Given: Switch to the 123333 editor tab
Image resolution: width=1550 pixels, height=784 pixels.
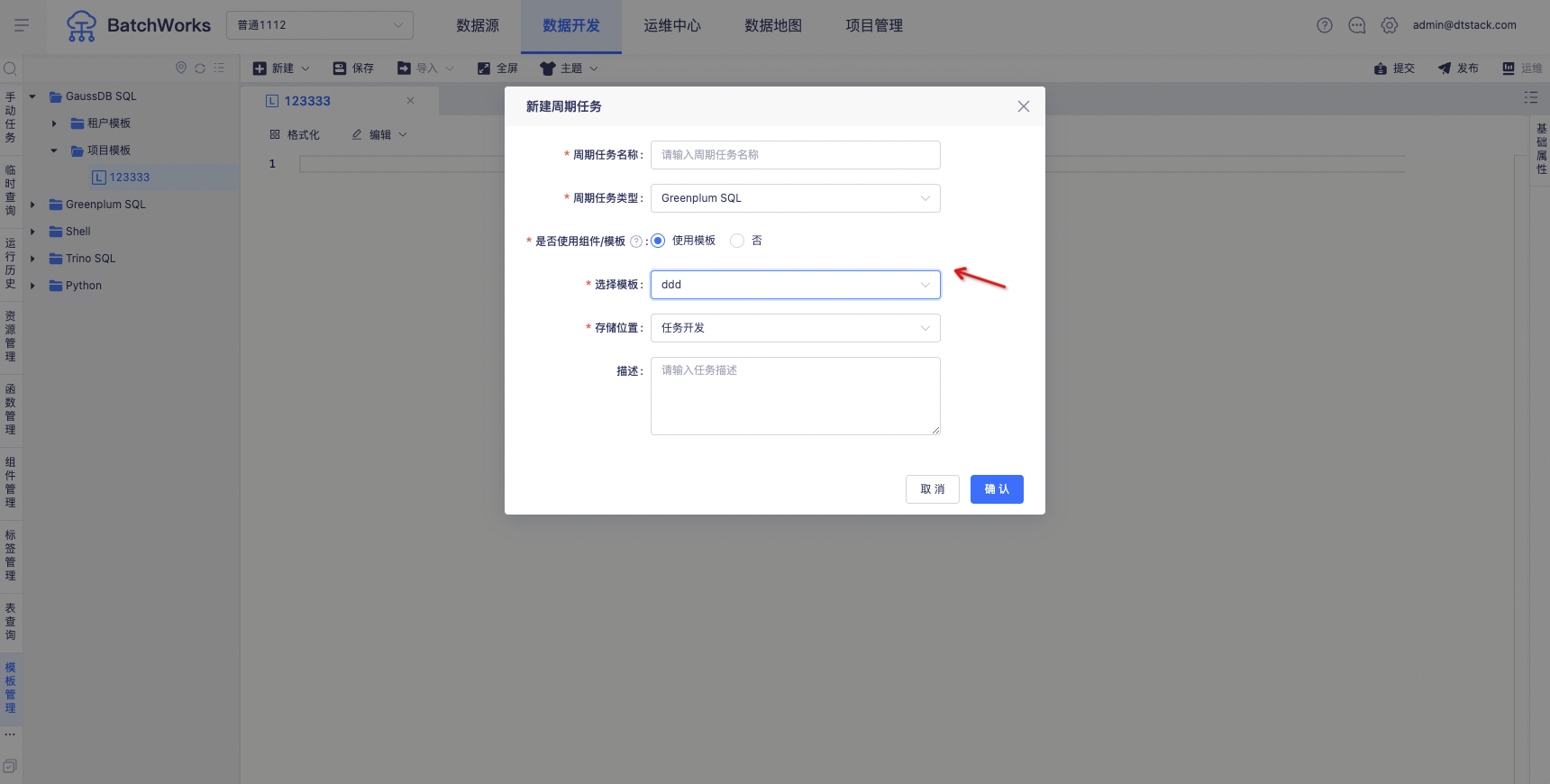Looking at the screenshot, I should (307, 101).
